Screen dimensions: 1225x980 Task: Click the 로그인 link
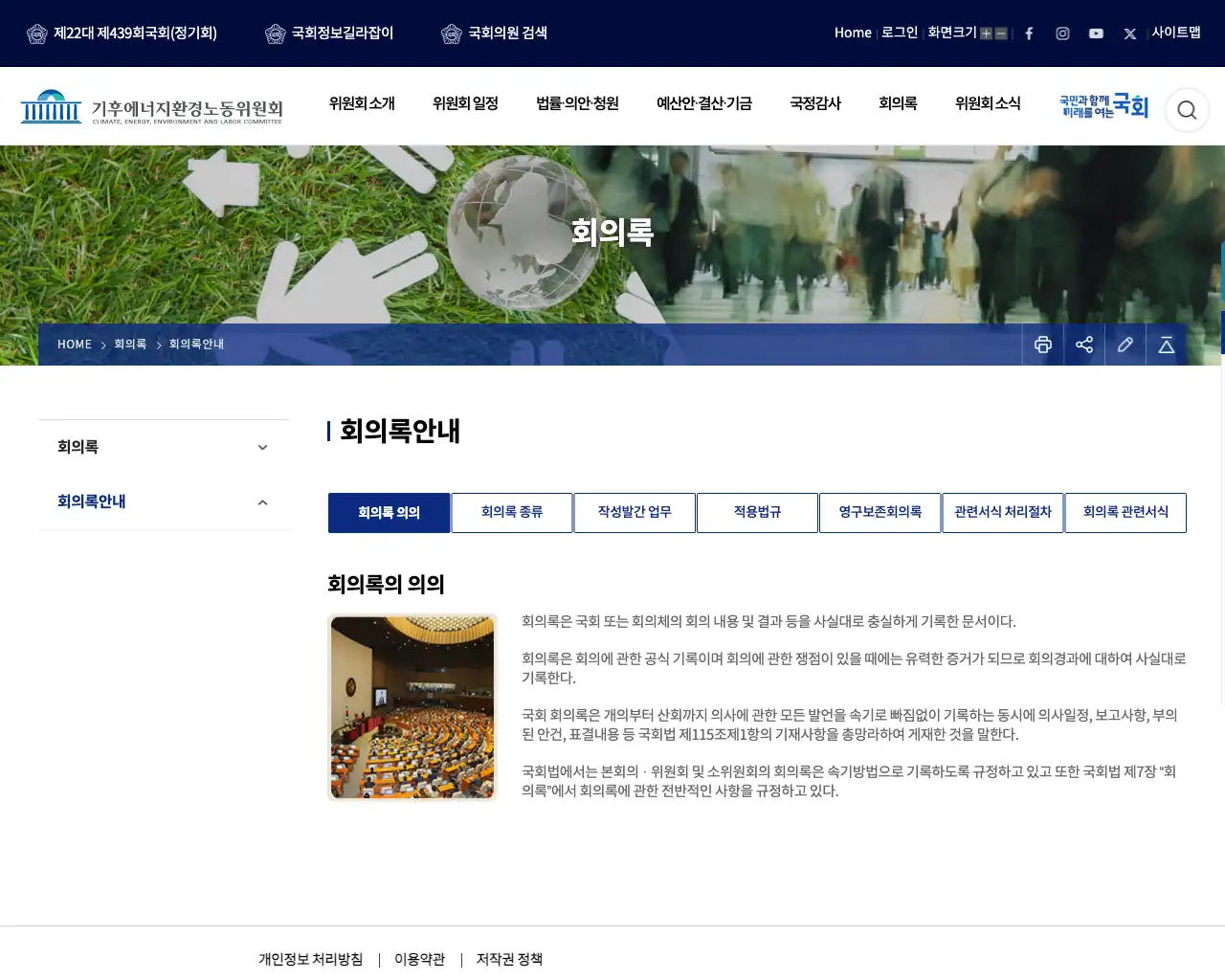(900, 33)
